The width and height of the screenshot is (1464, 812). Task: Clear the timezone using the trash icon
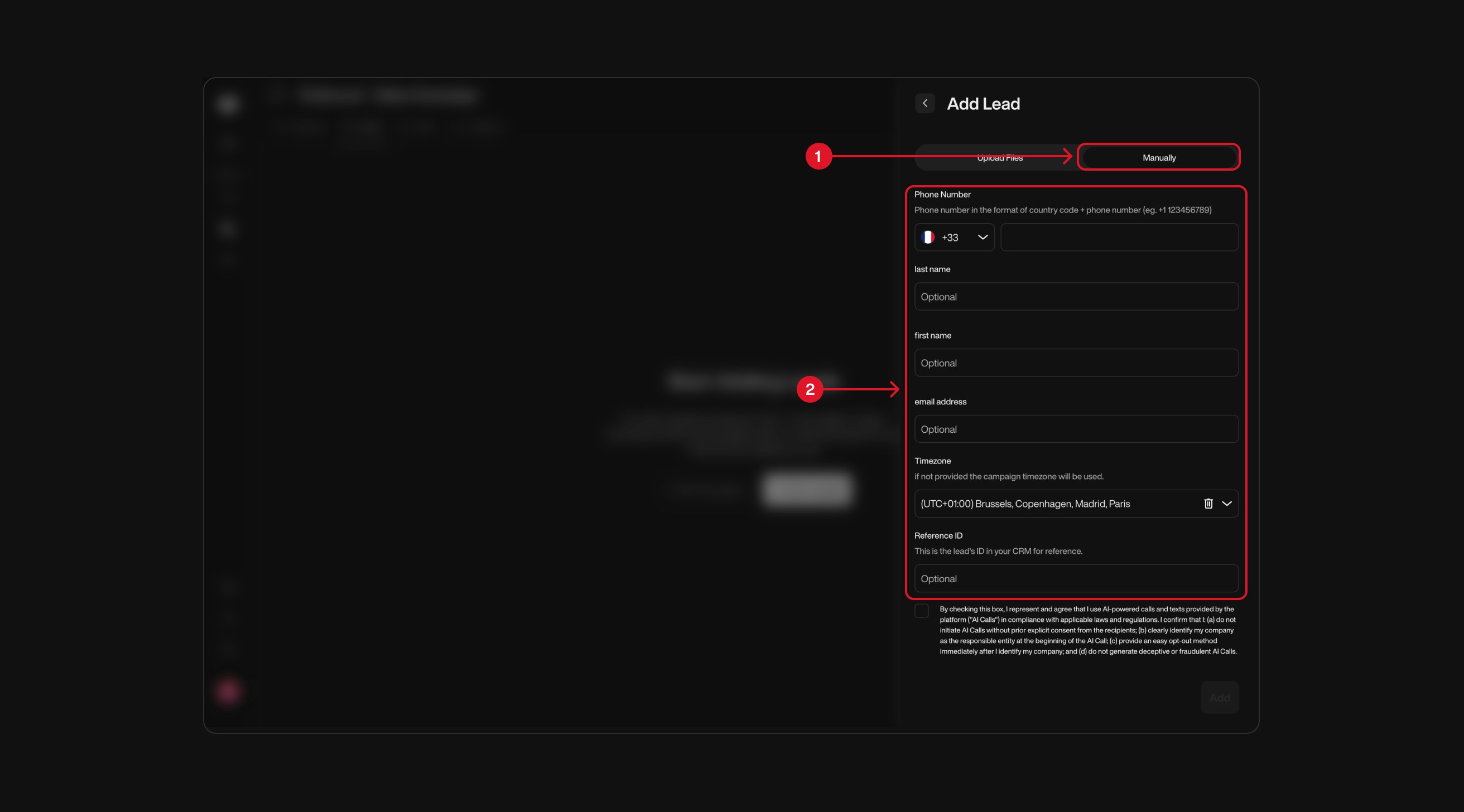click(1208, 504)
